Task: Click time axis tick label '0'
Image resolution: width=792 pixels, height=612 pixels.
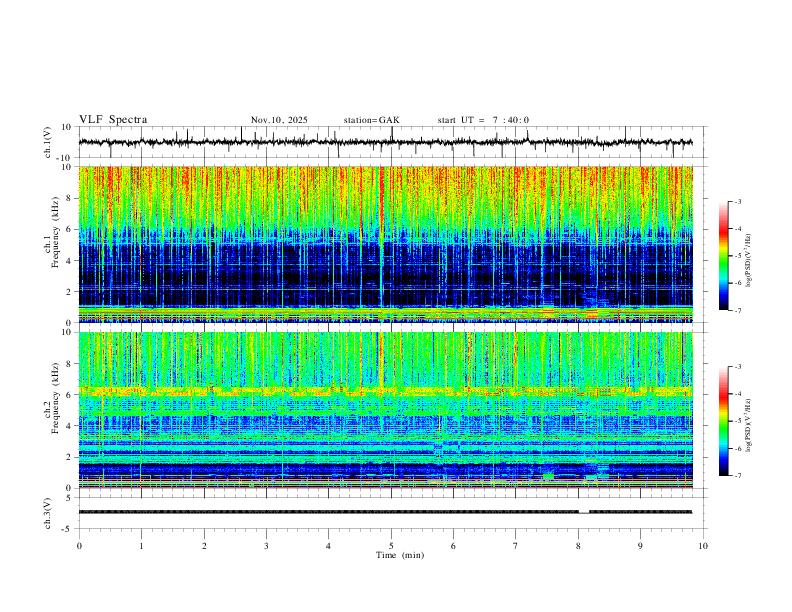Action: click(x=79, y=546)
